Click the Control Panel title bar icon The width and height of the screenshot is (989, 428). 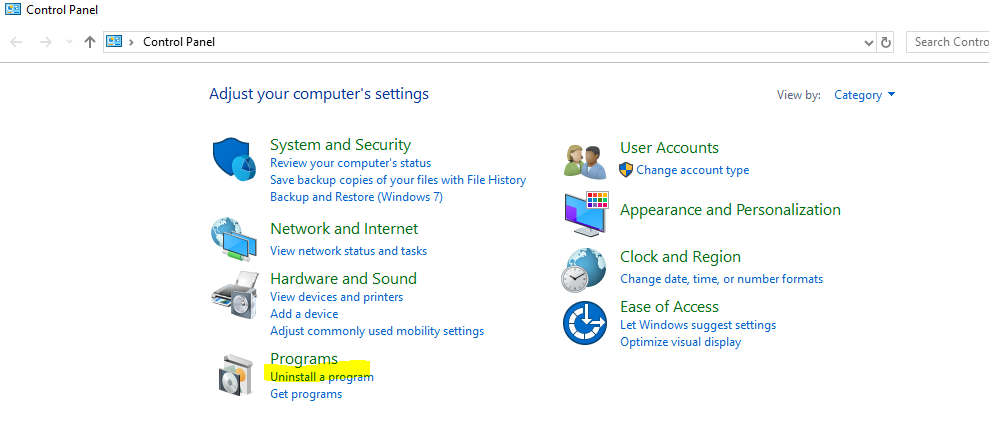click(12, 9)
